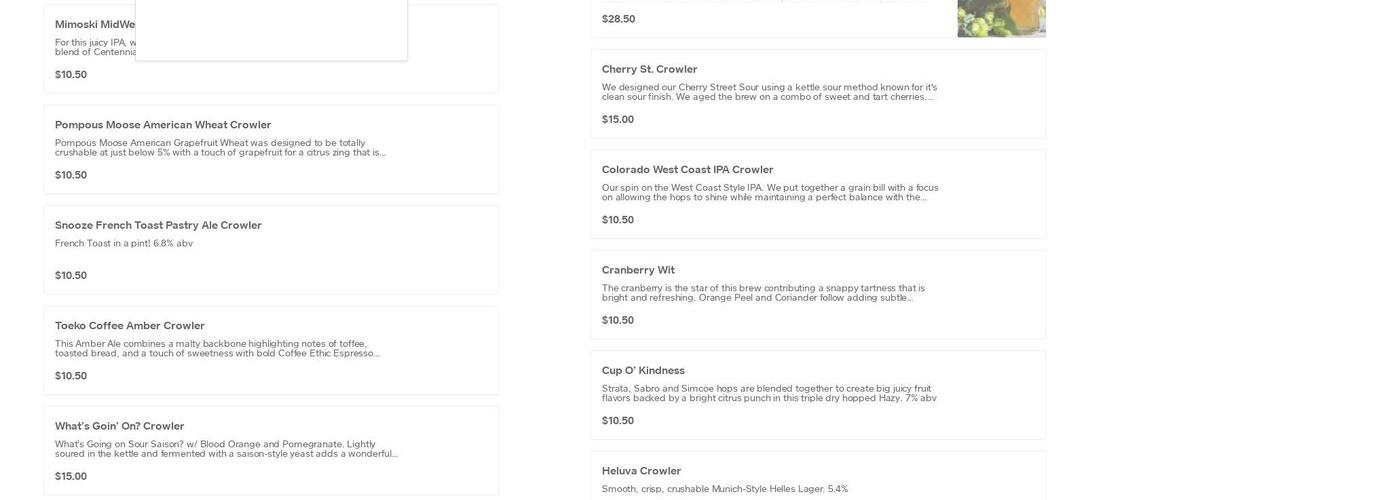This screenshot has width=1400, height=500.
Task: Select Snooze French Toast Pastry Ale Crowler
Action: pos(158,225)
